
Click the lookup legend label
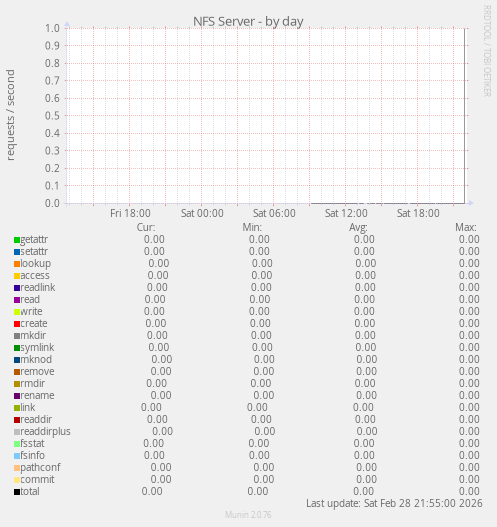36,264
